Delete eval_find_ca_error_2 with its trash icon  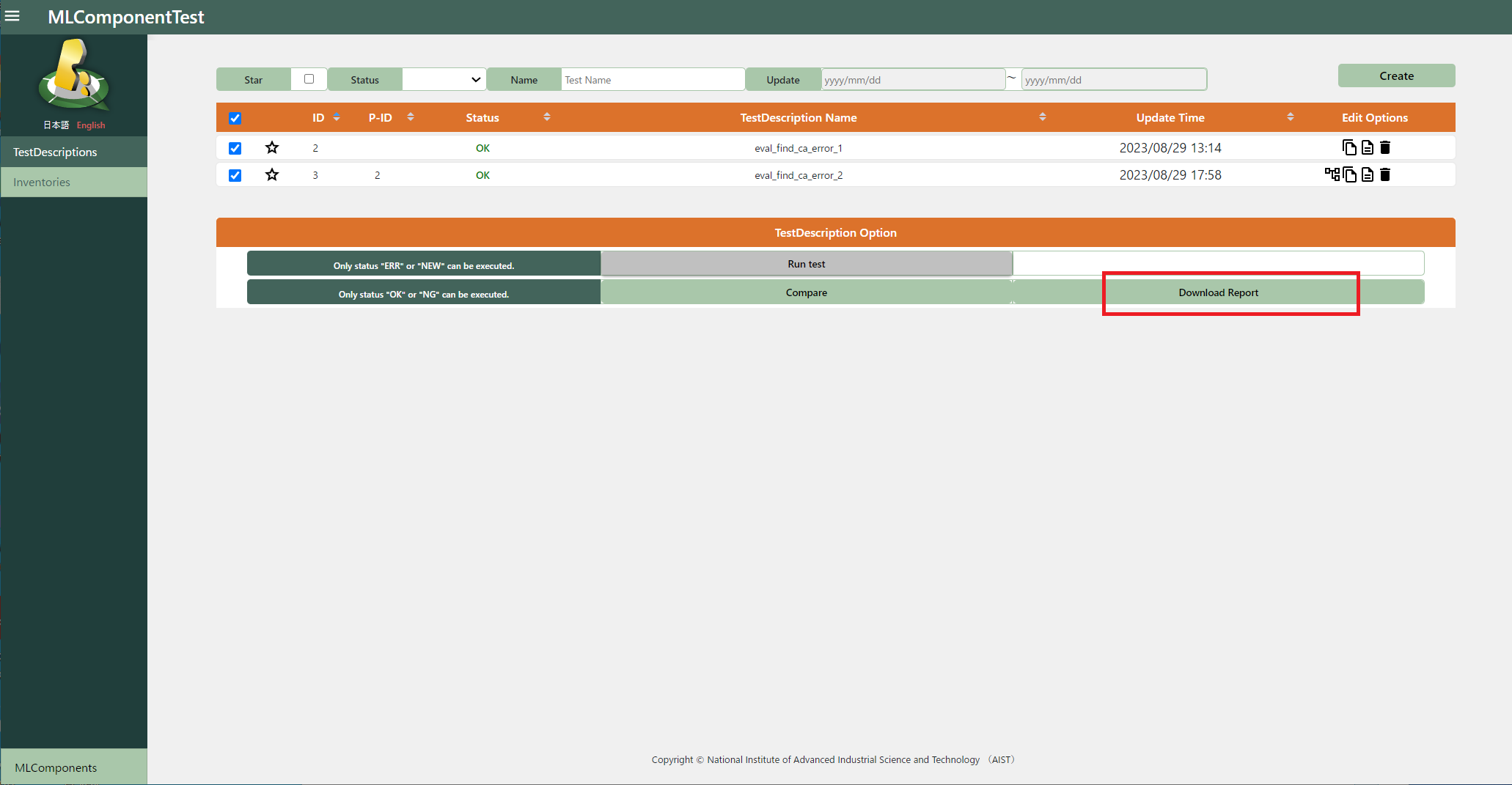[1385, 174]
